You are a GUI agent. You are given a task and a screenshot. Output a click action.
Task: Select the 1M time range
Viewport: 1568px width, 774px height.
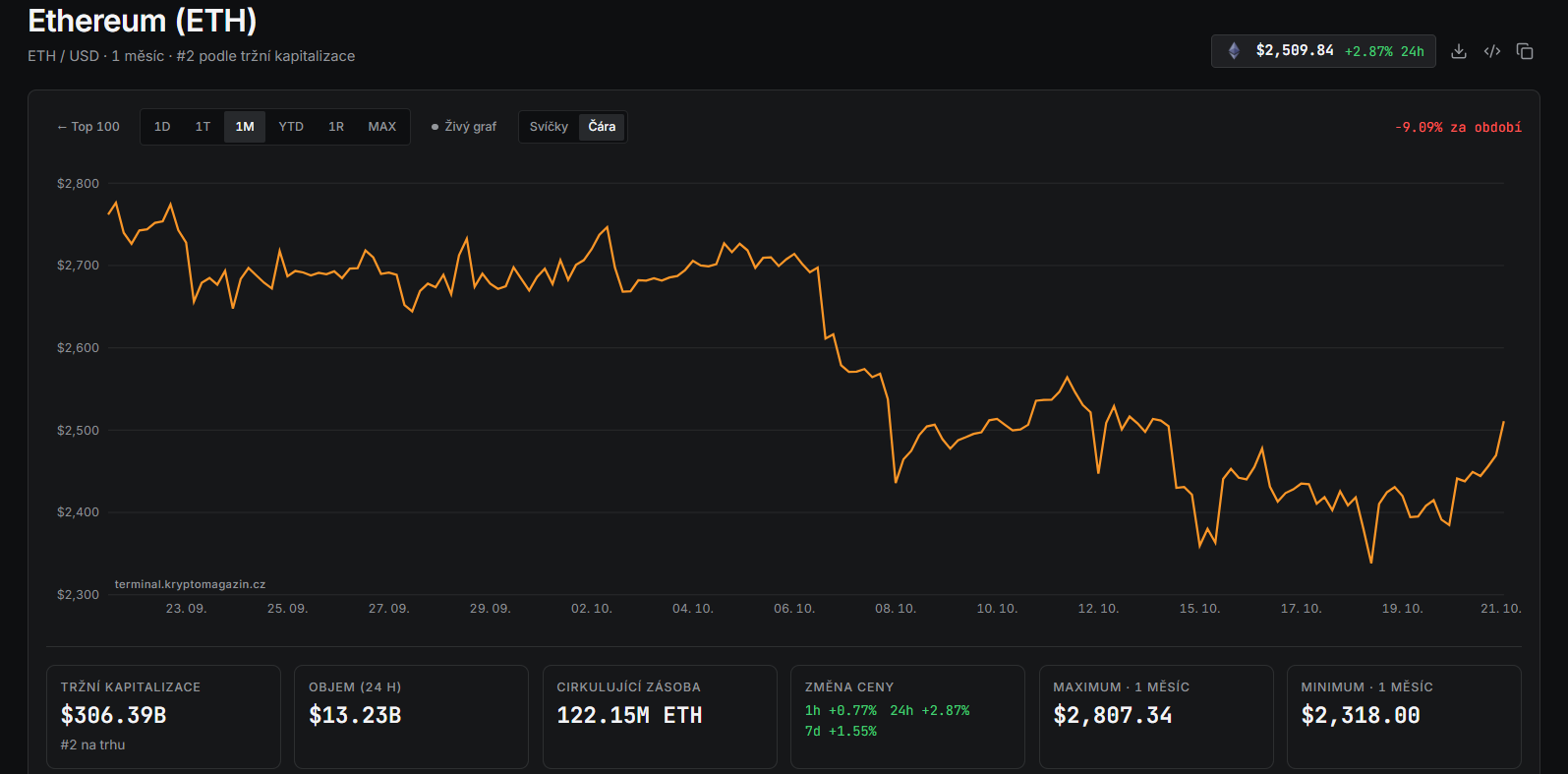click(245, 127)
